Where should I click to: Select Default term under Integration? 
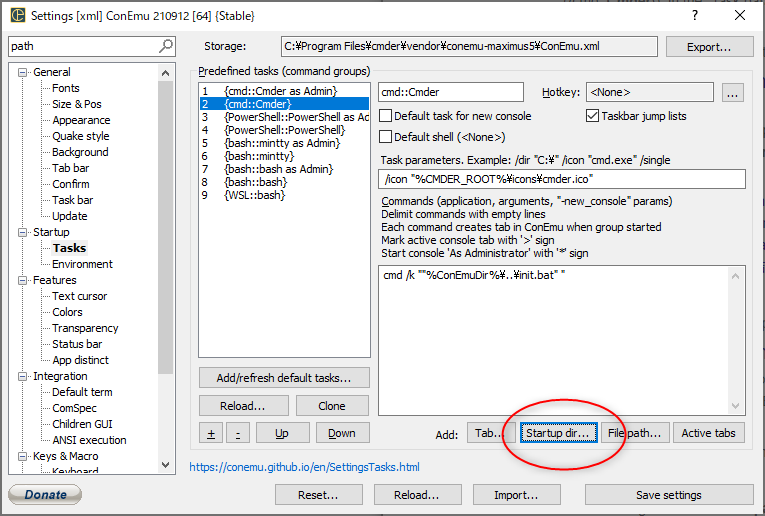[82, 393]
